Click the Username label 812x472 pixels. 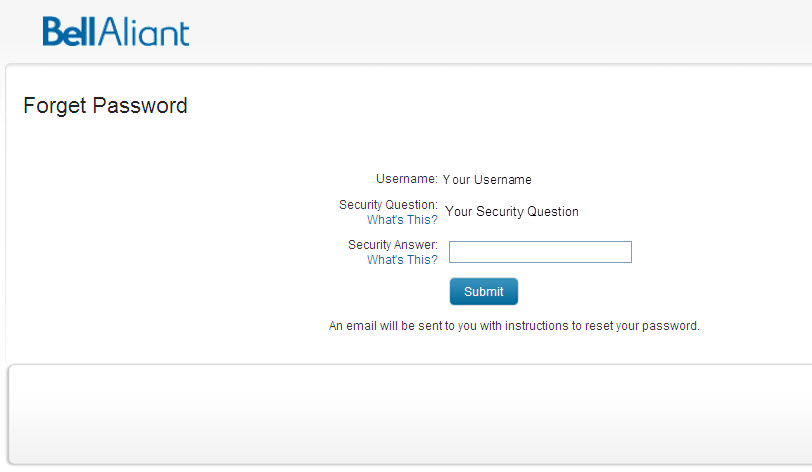click(x=407, y=179)
